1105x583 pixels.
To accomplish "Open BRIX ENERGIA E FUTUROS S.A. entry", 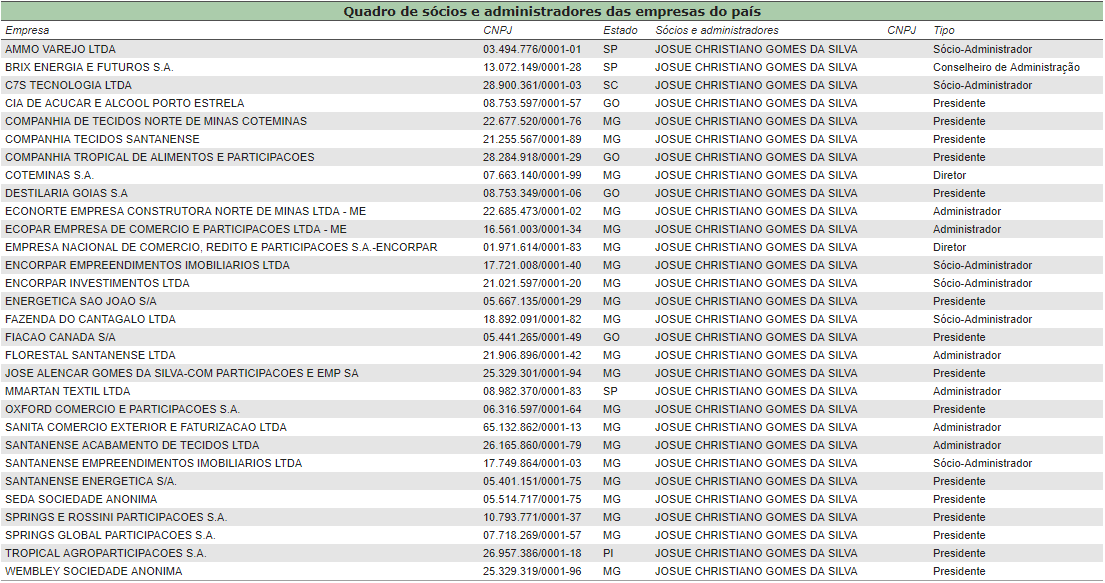I will click(89, 67).
